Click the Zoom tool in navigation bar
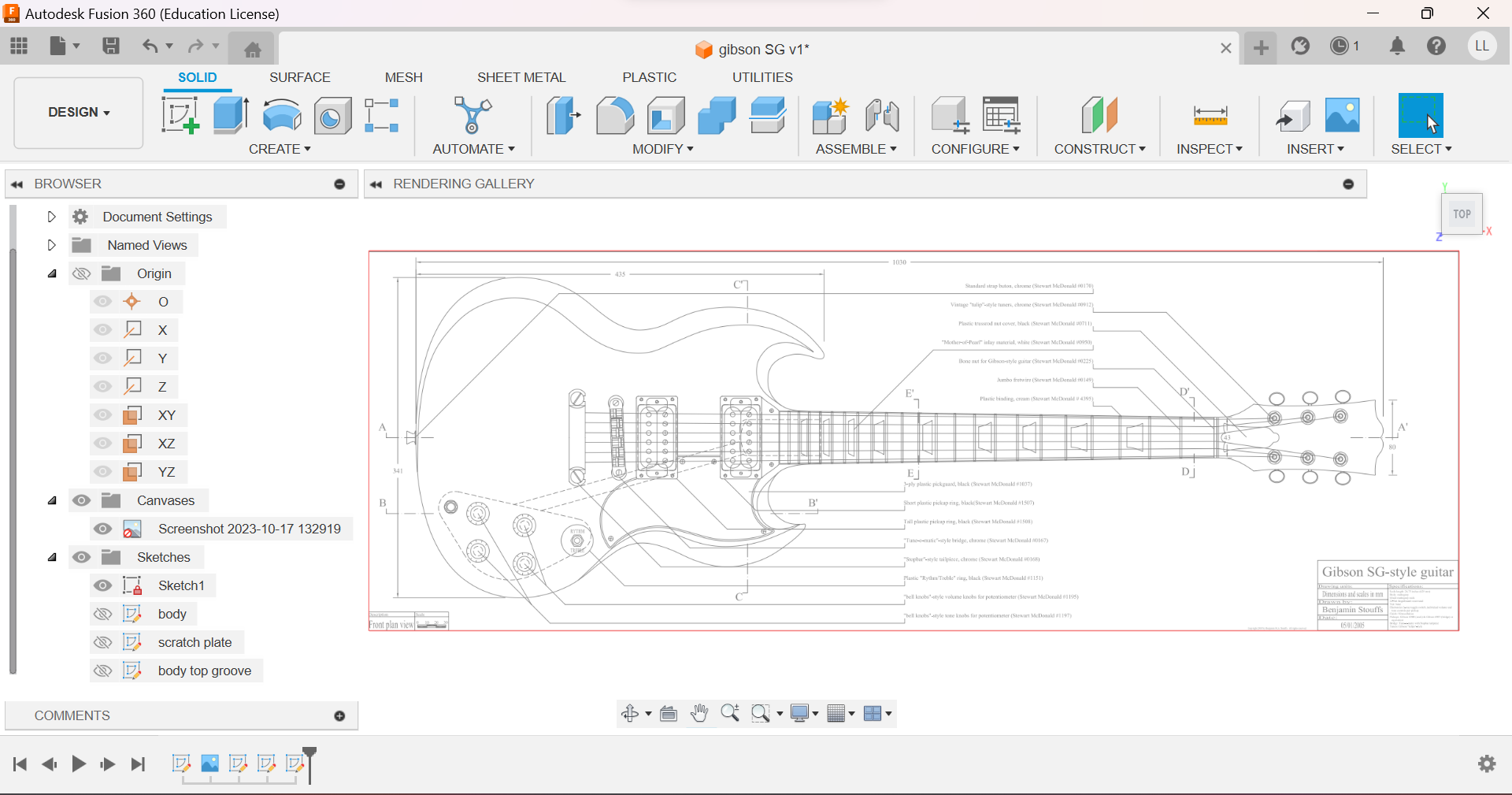The width and height of the screenshot is (1512, 795). (730, 713)
